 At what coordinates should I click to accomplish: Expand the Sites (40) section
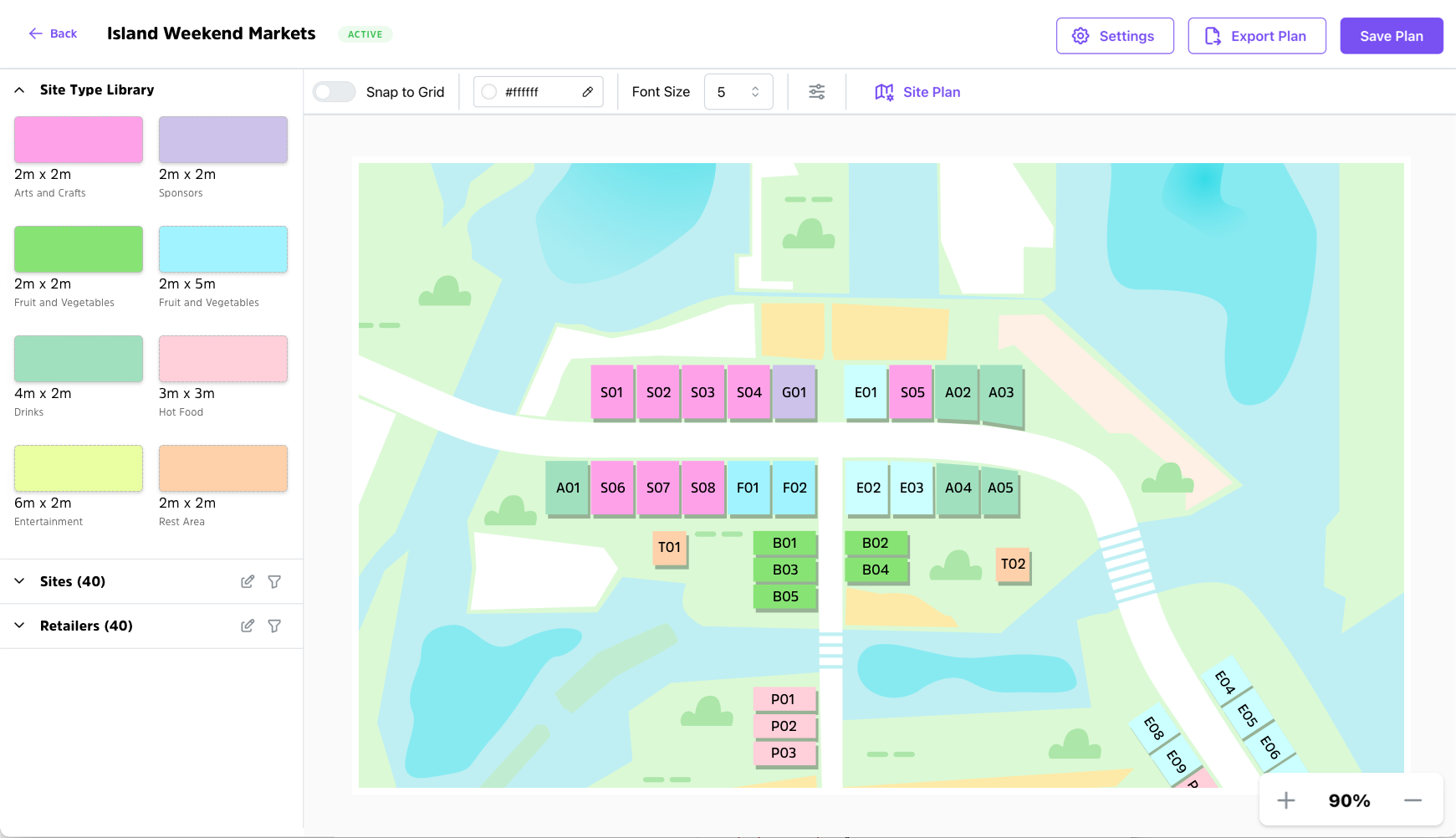(20, 581)
